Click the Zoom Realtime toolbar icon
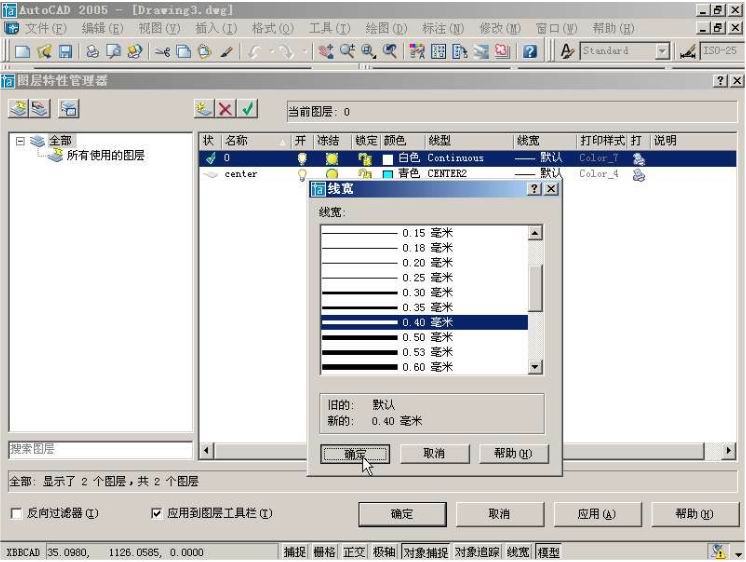746x562 pixels. point(347,51)
